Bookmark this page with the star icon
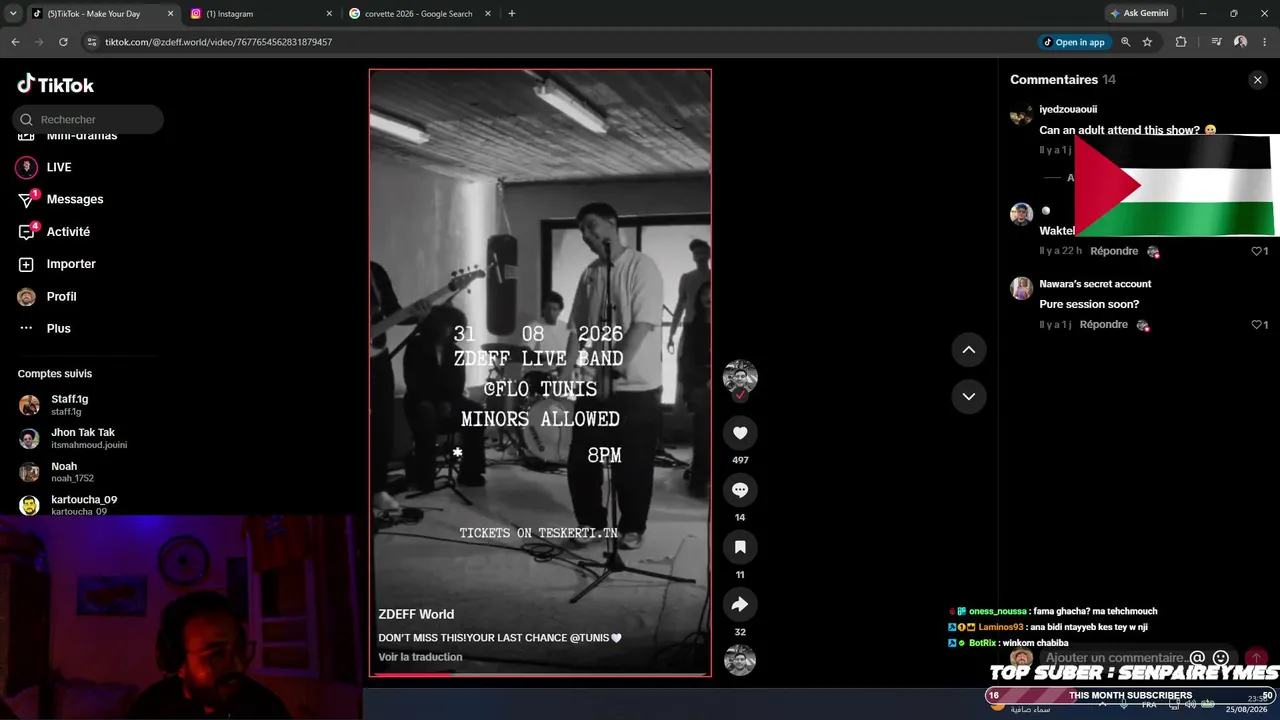 point(1147,42)
